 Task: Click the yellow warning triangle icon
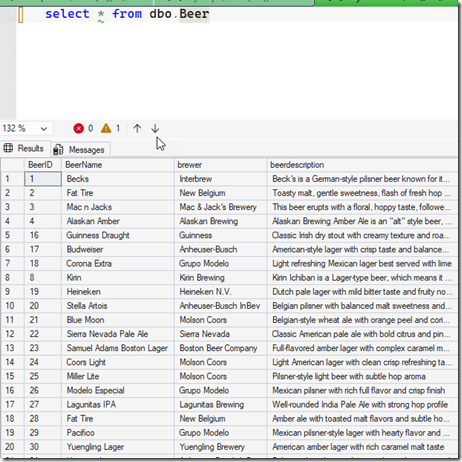[106, 128]
